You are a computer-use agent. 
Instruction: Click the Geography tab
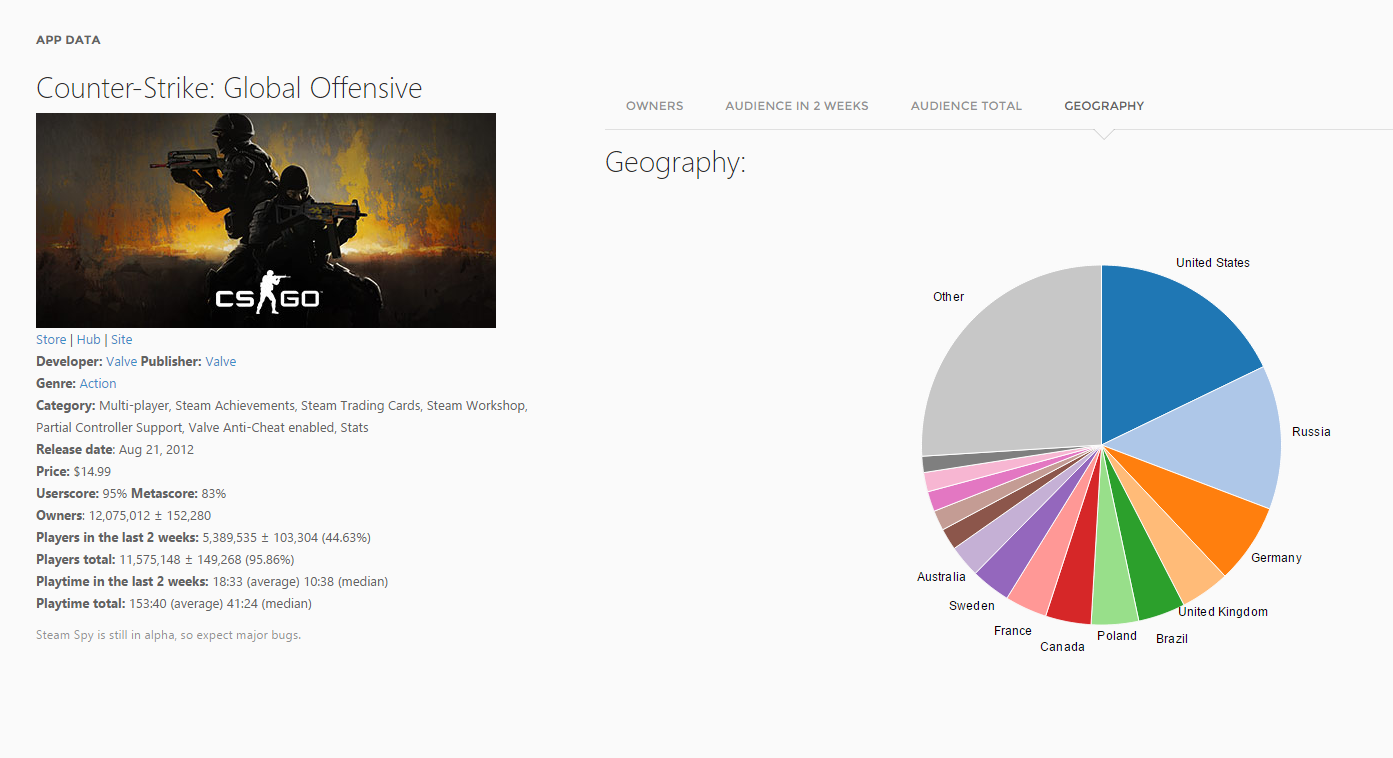1103,106
